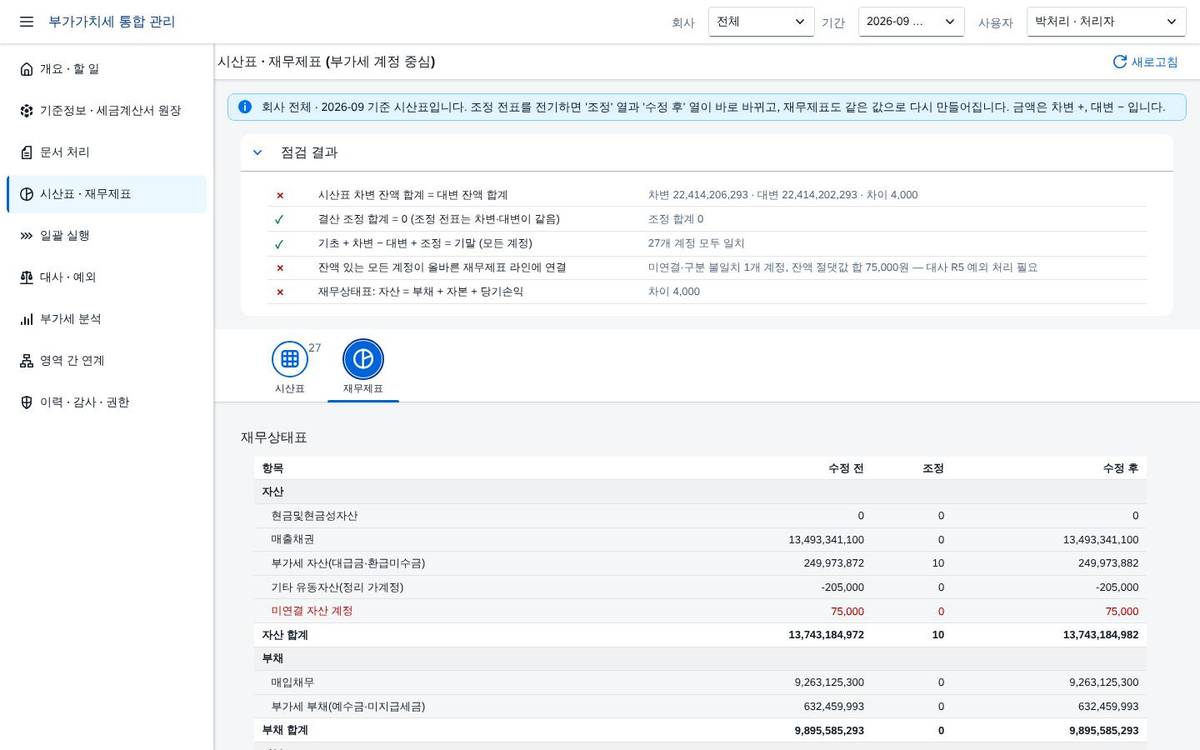Click the 항목 column header
Screen dimensions: 1200x750
pos(272,468)
